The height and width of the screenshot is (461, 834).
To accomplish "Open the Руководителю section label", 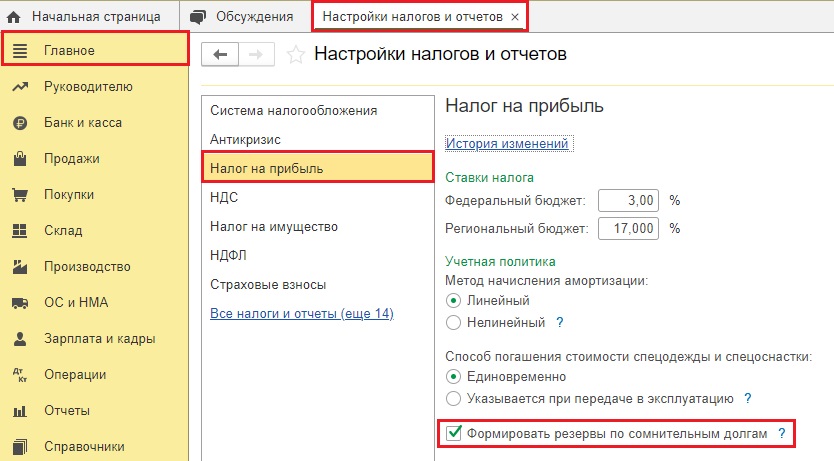I will pyautogui.click(x=88, y=87).
